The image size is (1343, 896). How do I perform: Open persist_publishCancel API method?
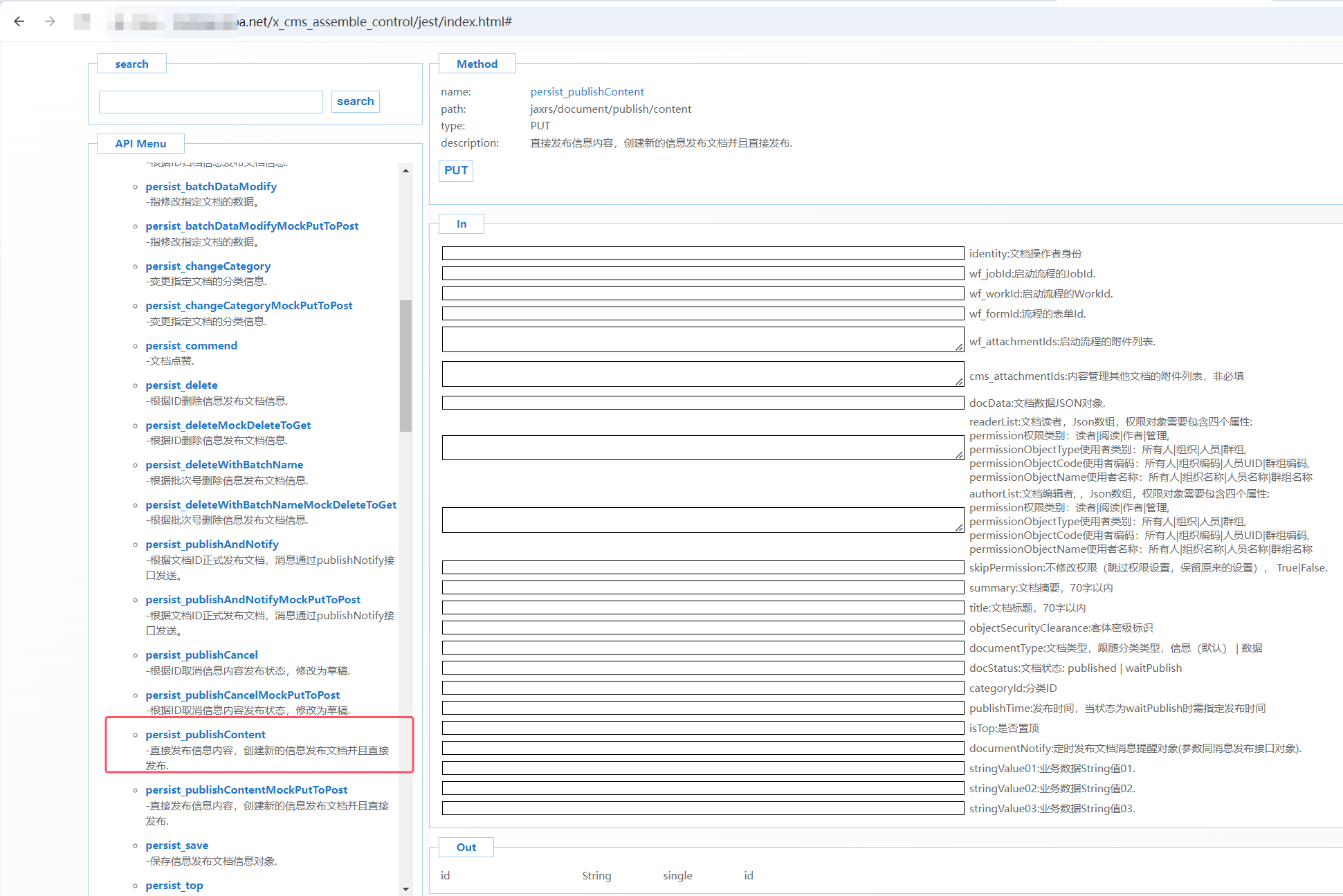point(201,655)
